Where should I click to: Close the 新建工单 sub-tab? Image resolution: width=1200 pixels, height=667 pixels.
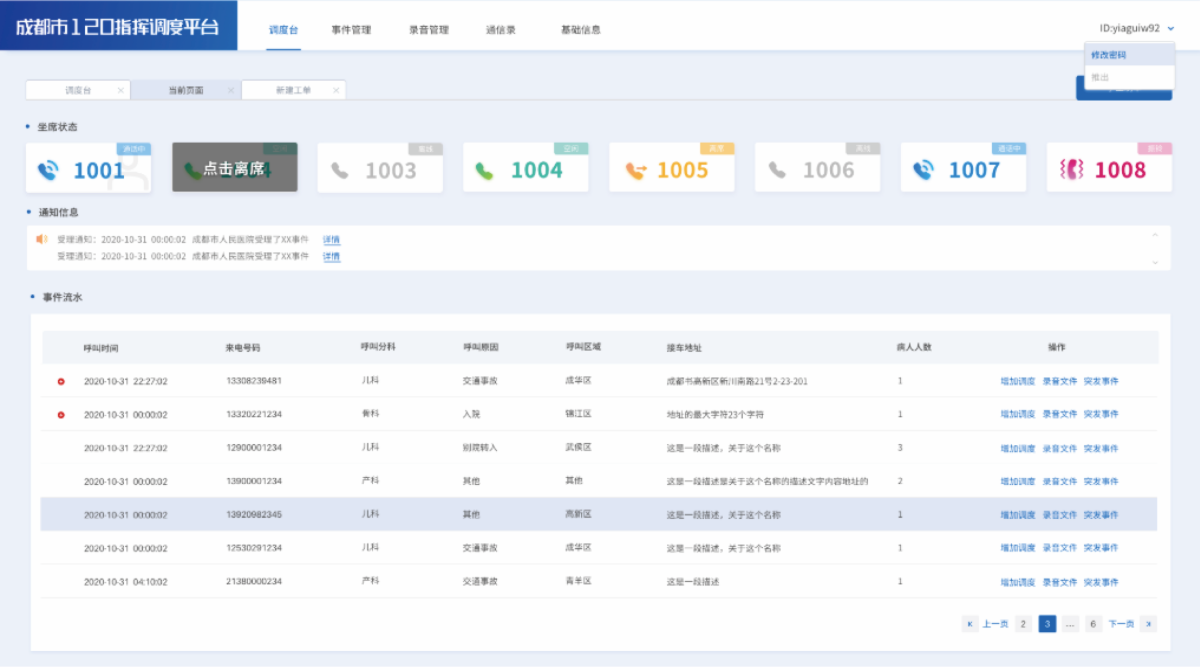pyautogui.click(x=336, y=90)
